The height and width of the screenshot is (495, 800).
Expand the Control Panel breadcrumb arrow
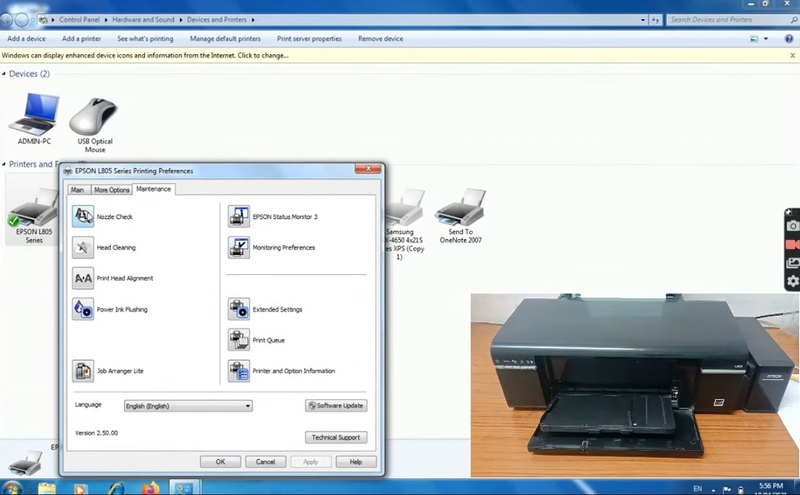pos(106,20)
